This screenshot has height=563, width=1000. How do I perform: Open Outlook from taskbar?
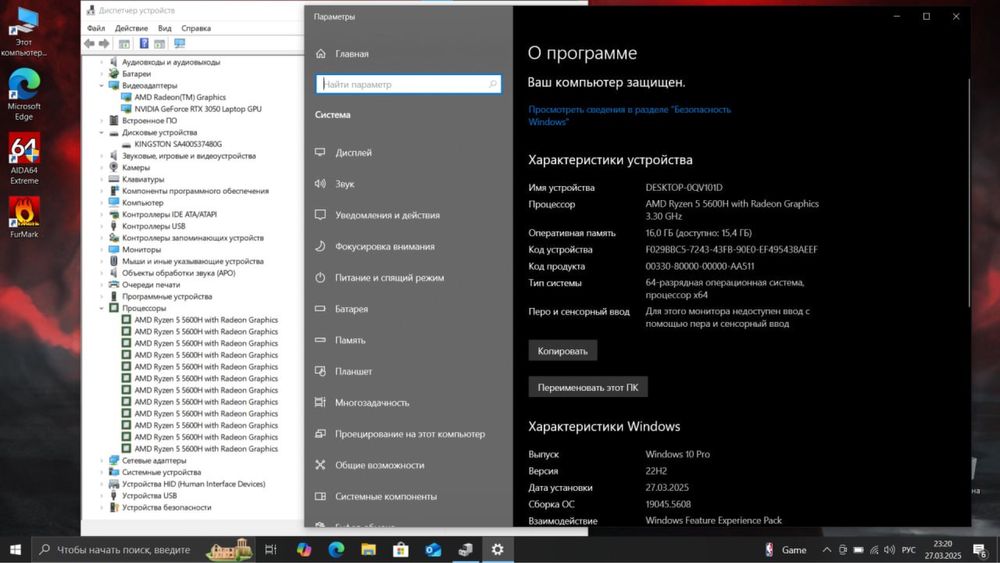[433, 550]
